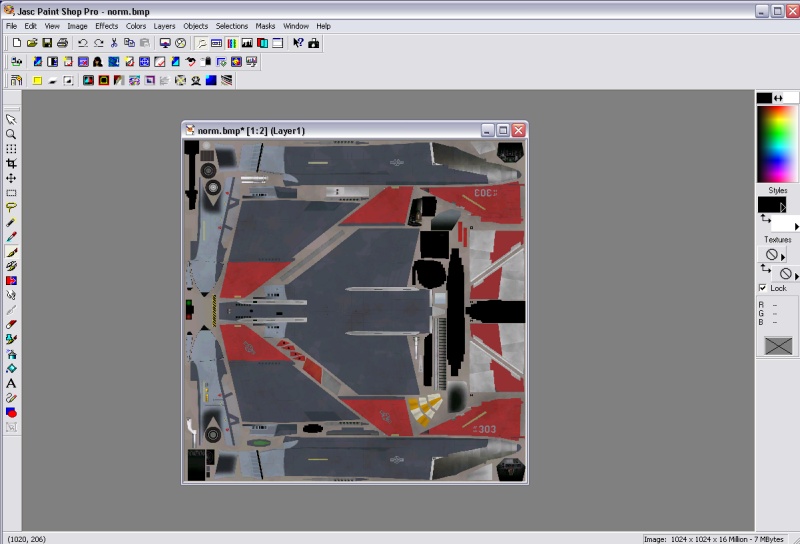Toggle the Tool Options palette button
Viewport: 800px width, 544px height.
216,43
